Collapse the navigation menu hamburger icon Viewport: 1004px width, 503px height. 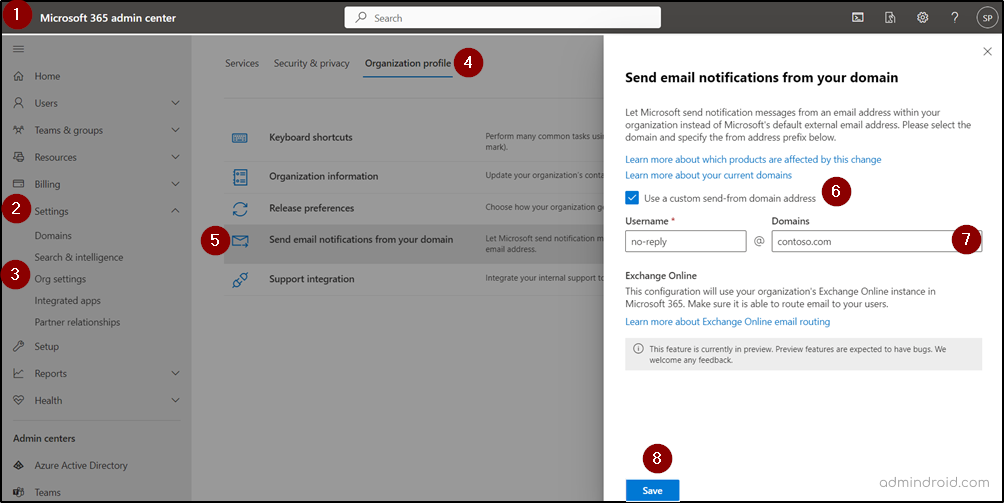(x=19, y=49)
